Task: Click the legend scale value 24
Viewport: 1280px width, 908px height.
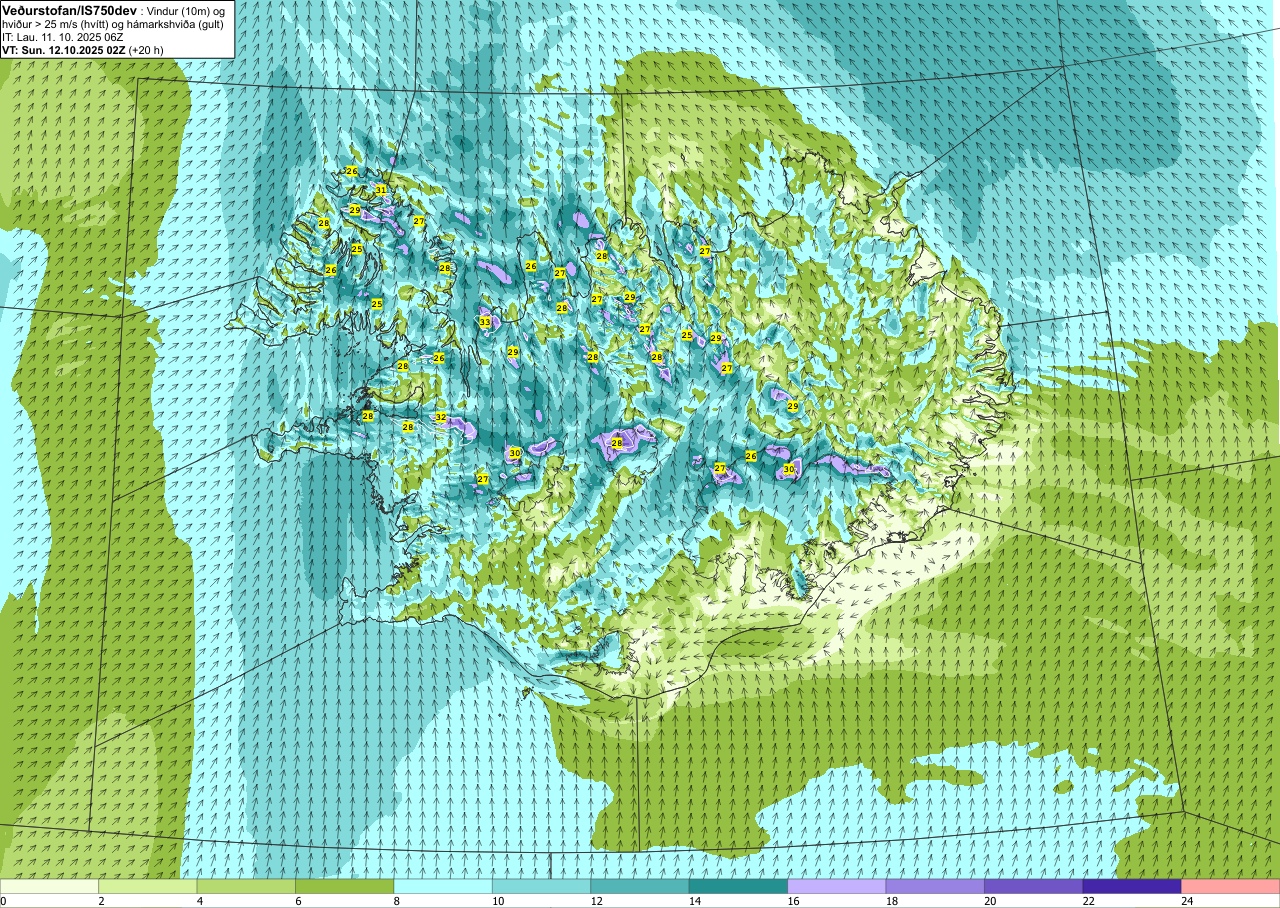Action: pyautogui.click(x=1186, y=901)
